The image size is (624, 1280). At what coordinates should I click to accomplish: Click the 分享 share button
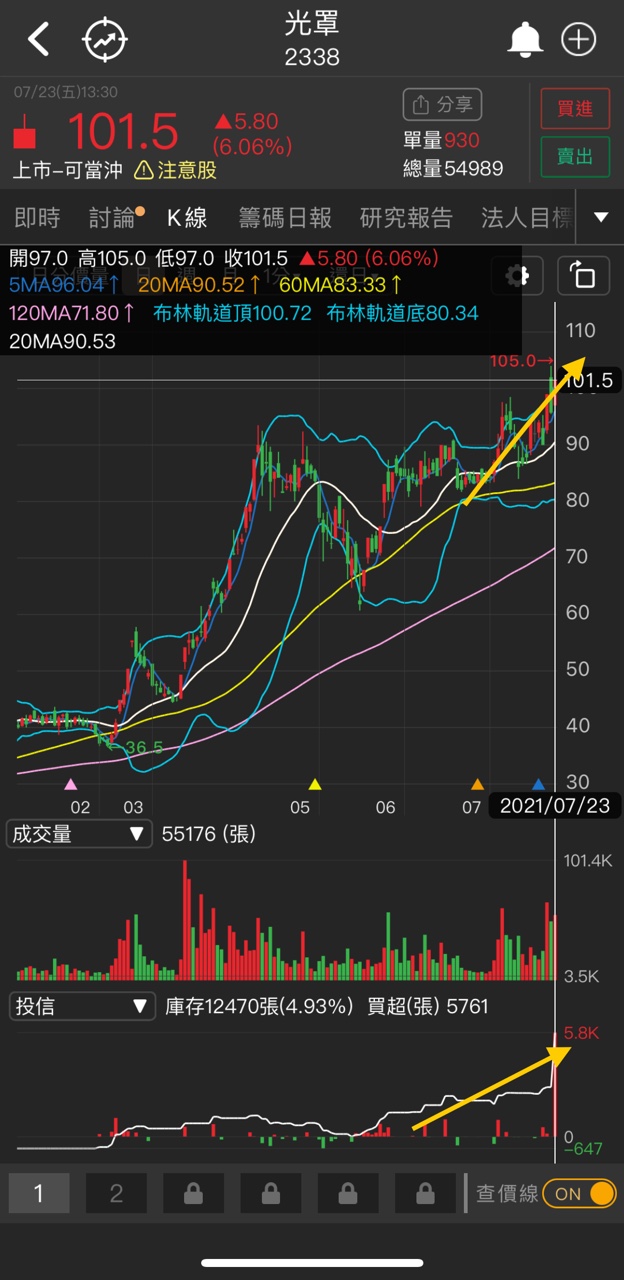point(442,104)
